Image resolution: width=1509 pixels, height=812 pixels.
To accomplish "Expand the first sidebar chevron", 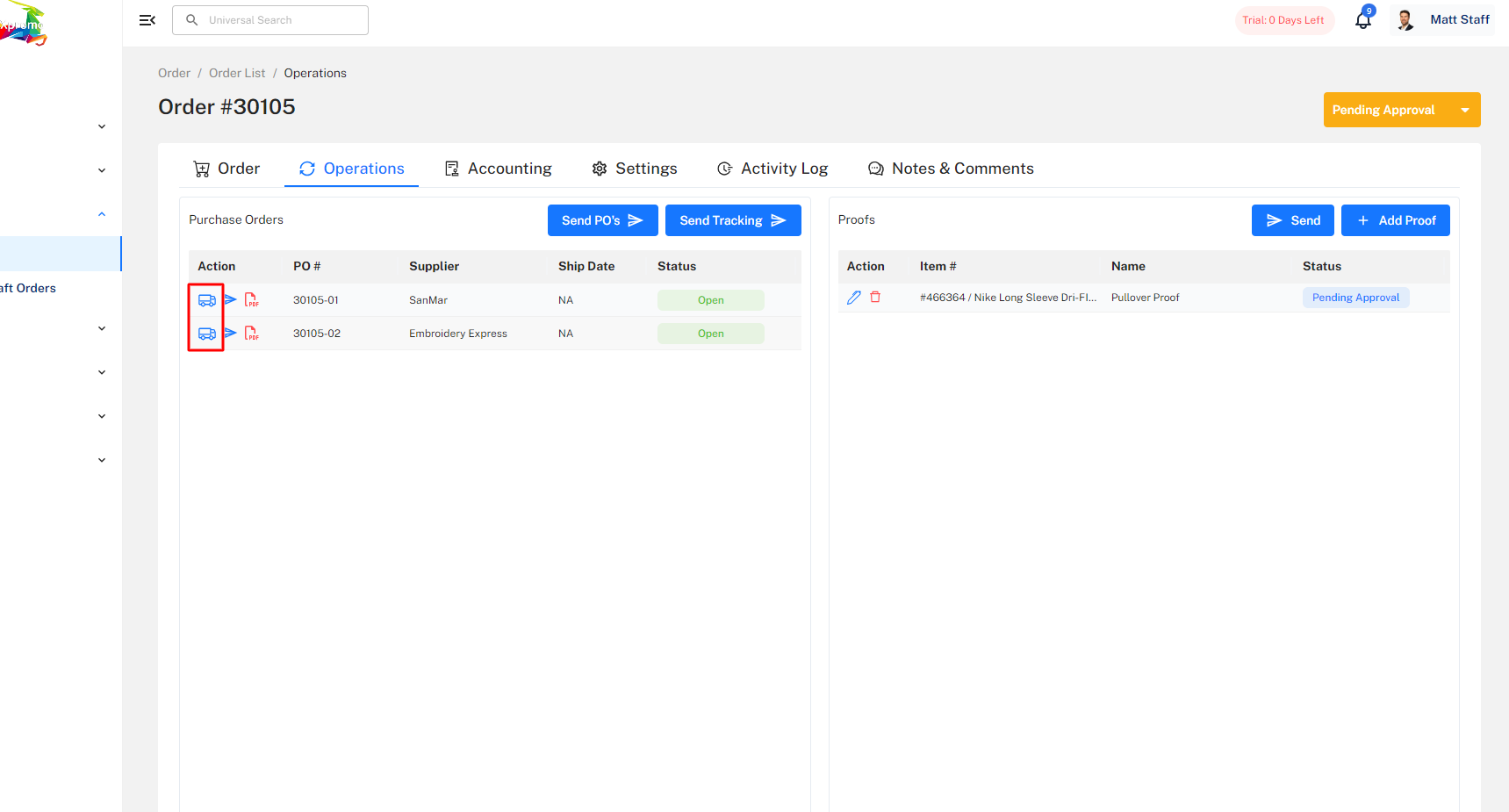I will point(102,126).
